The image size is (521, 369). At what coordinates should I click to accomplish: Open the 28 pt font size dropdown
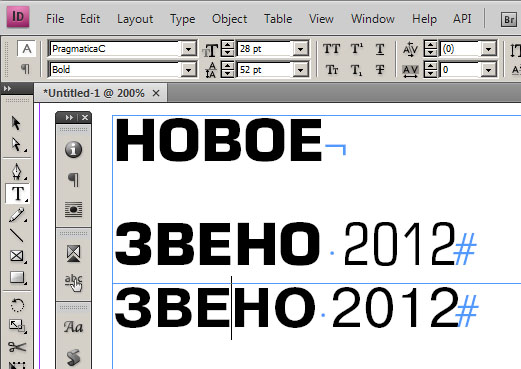pyautogui.click(x=300, y=49)
